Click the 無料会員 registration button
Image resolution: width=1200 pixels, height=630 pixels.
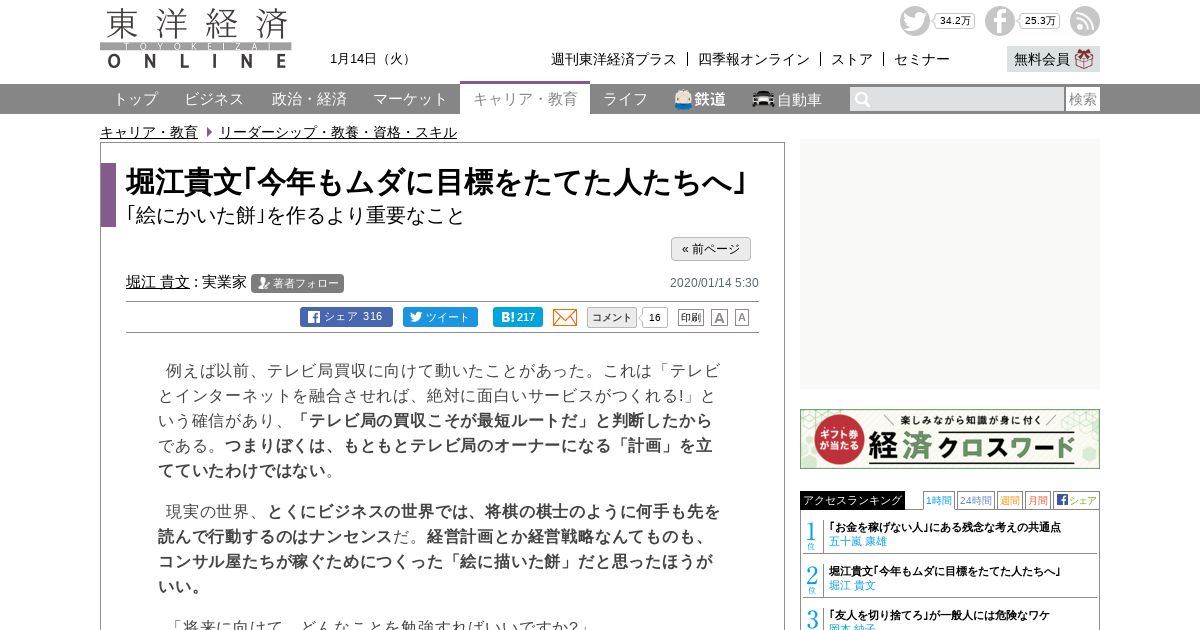1053,59
